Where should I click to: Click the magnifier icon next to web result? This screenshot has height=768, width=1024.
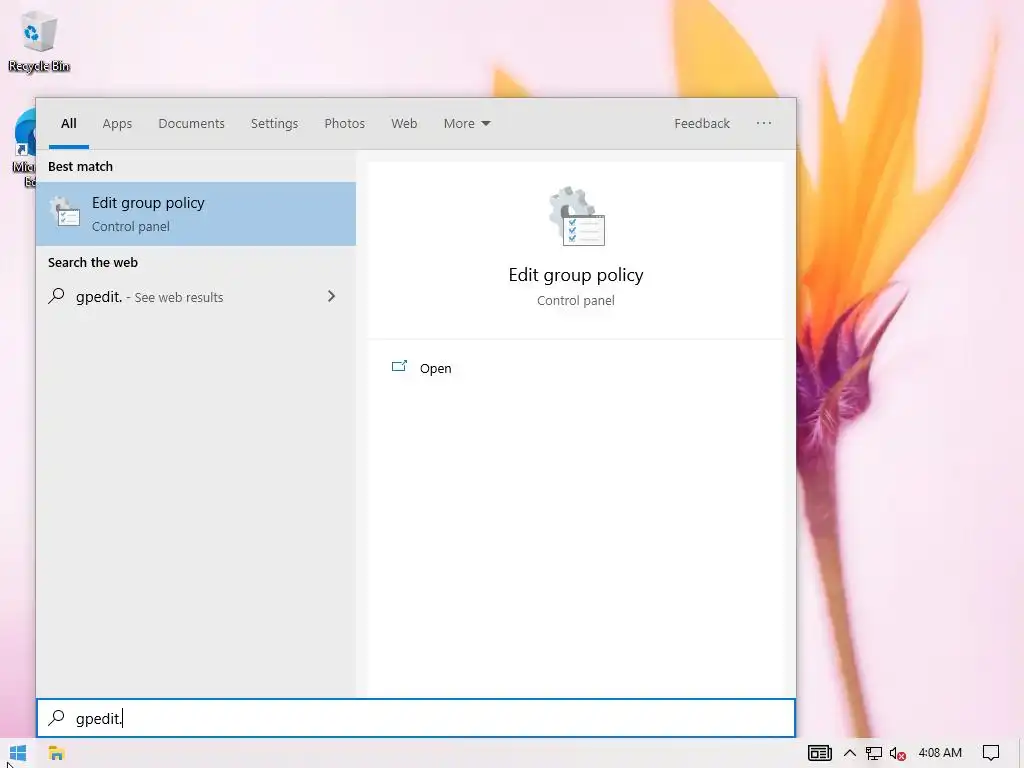tap(57, 296)
